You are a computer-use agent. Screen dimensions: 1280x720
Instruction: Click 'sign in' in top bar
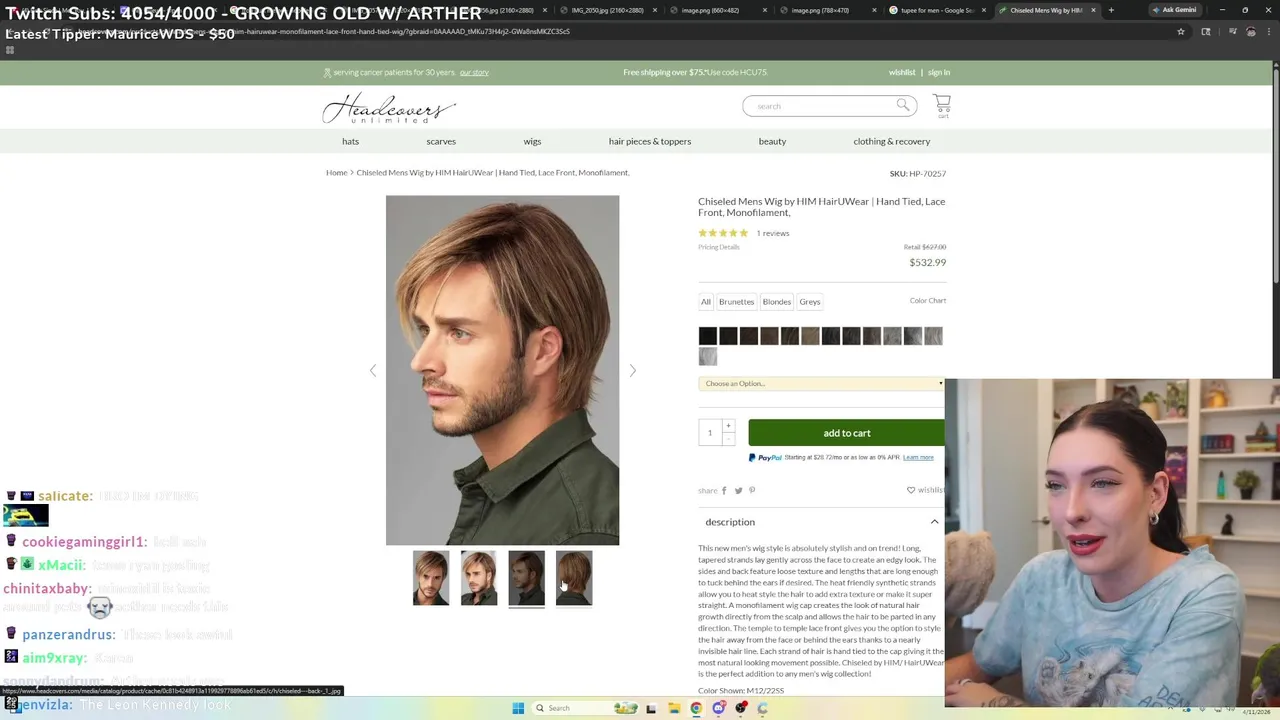coord(939,72)
